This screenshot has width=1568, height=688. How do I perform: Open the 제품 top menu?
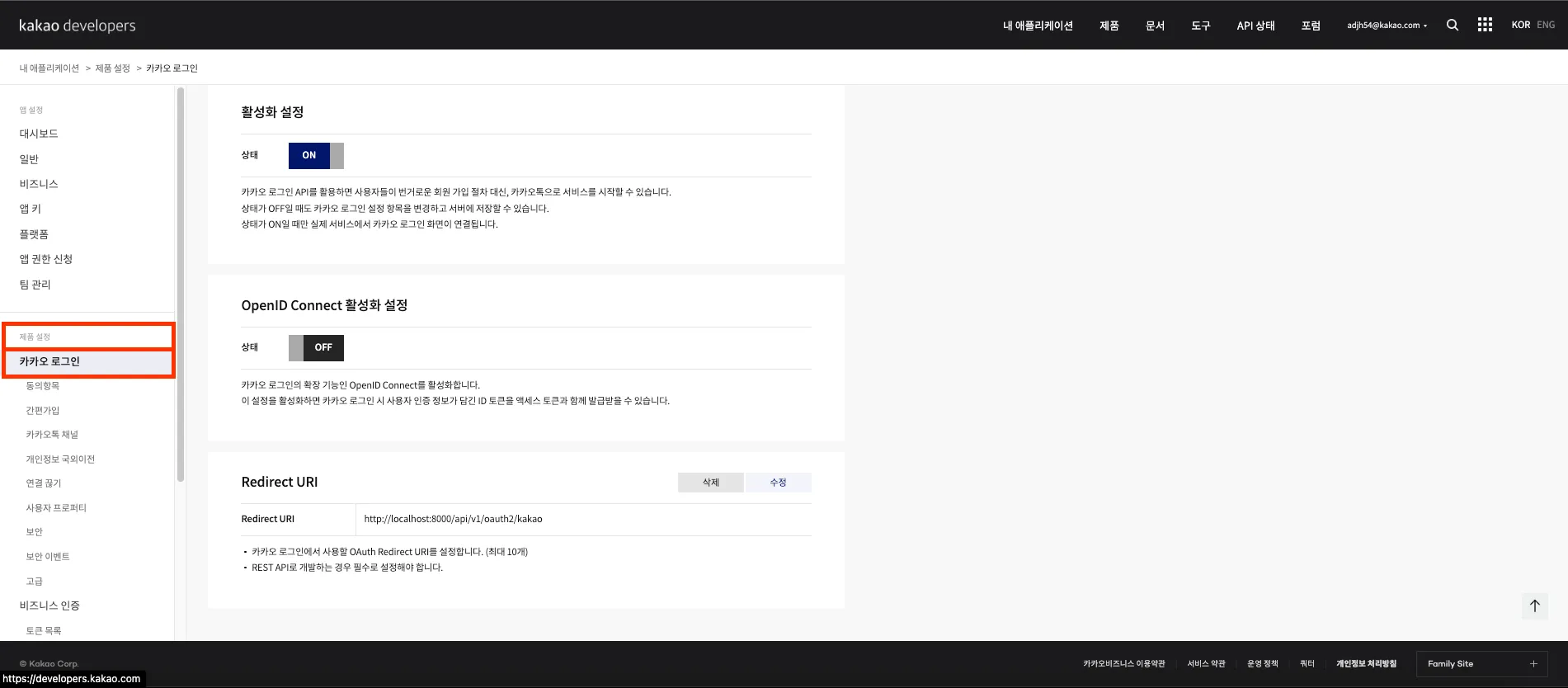point(1109,26)
